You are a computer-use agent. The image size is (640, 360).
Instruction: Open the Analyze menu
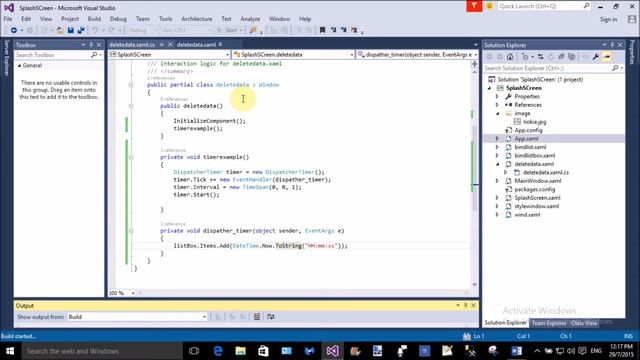(x=250, y=19)
